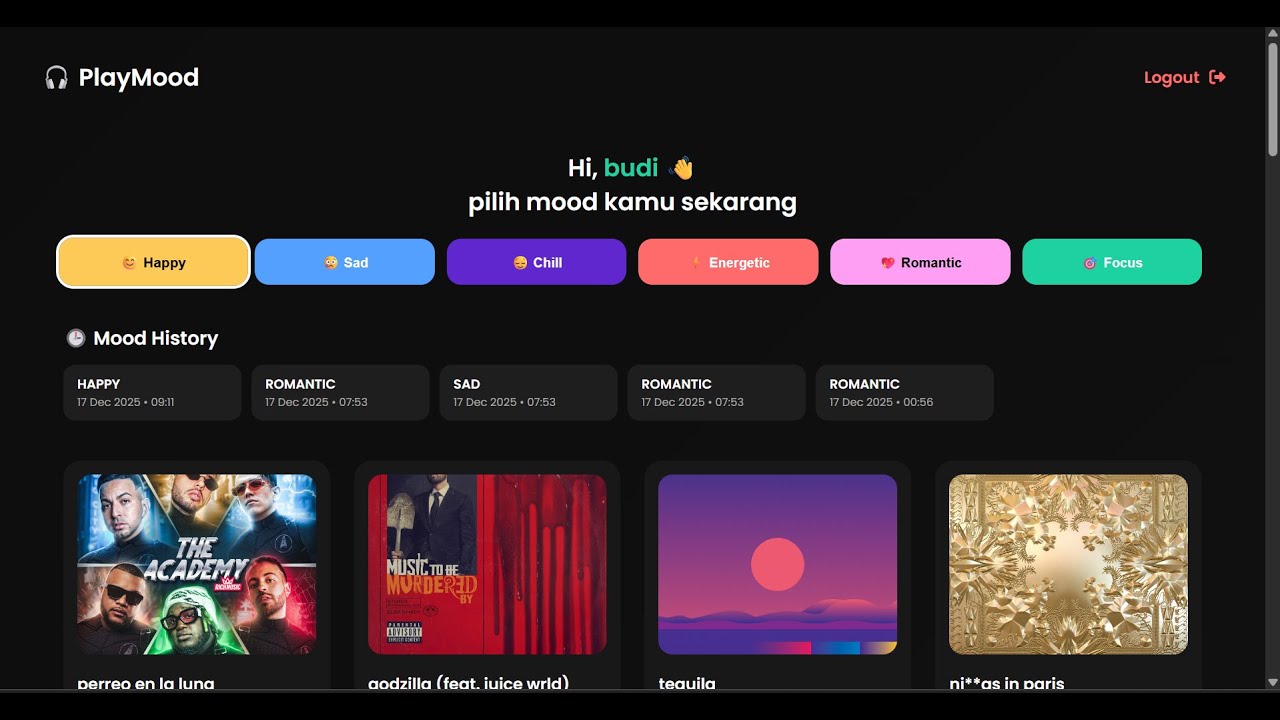Viewport: 1280px width, 720px height.
Task: Click the sad face emoji on Sad button
Action: click(x=331, y=263)
